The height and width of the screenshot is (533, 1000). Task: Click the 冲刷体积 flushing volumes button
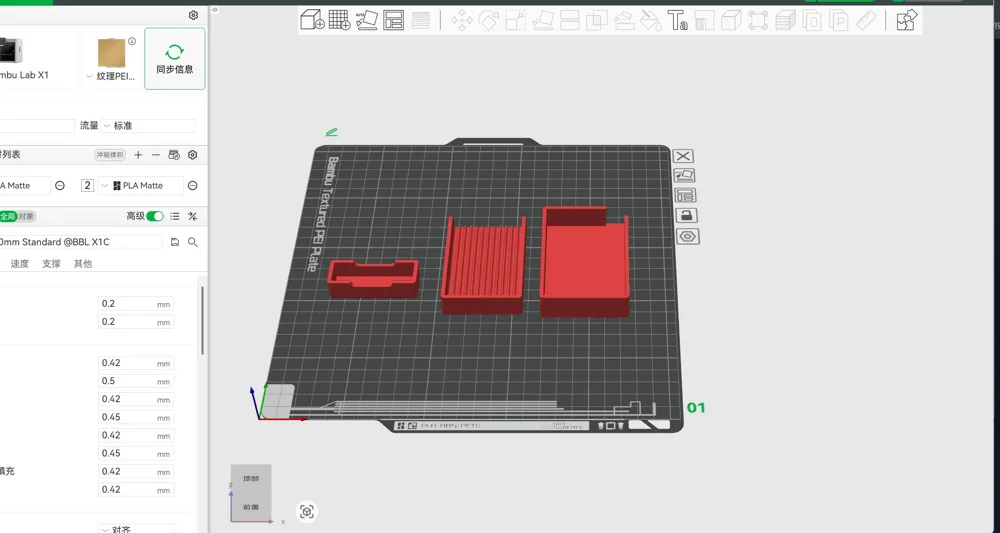click(110, 155)
